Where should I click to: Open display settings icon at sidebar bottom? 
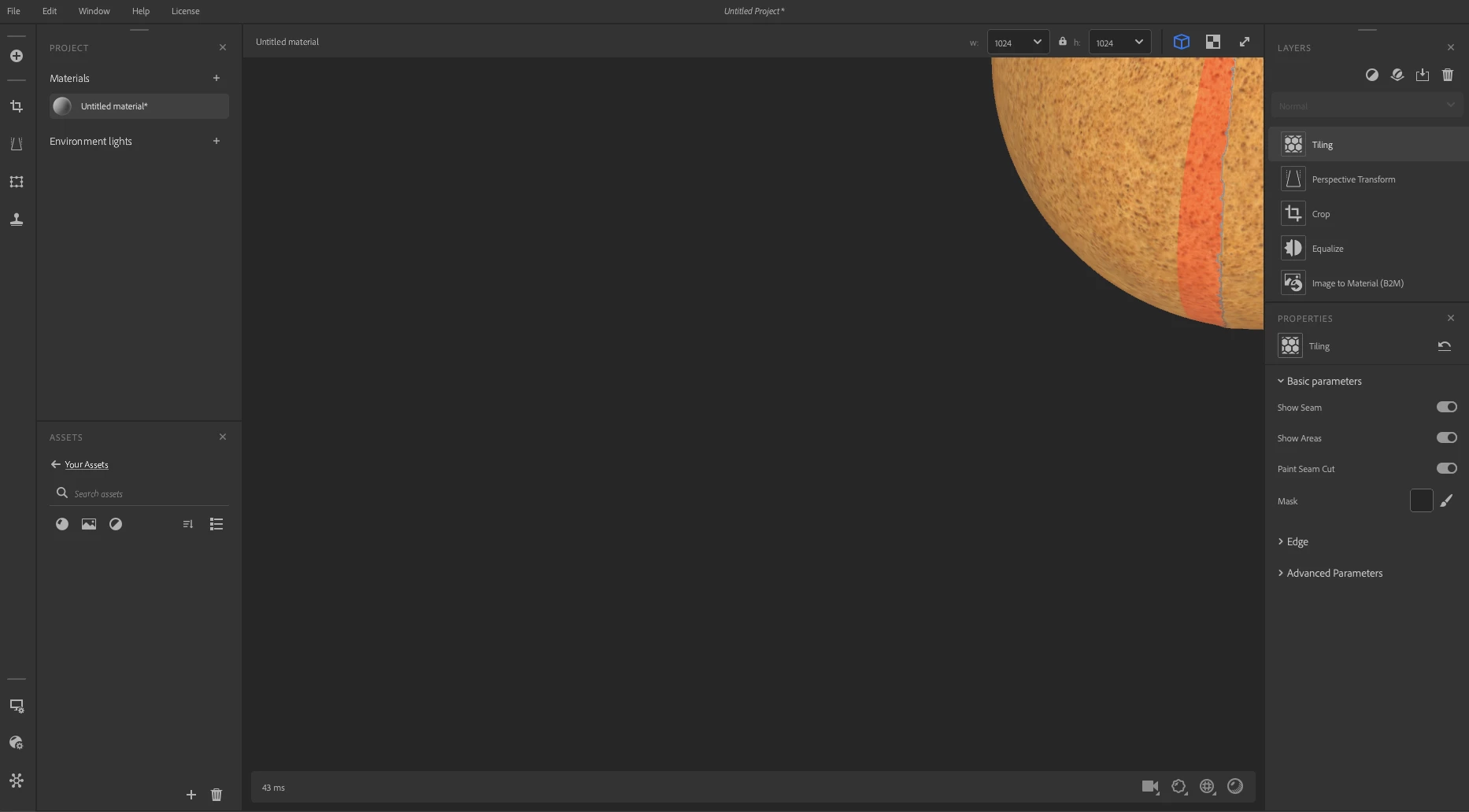pyautogui.click(x=17, y=706)
